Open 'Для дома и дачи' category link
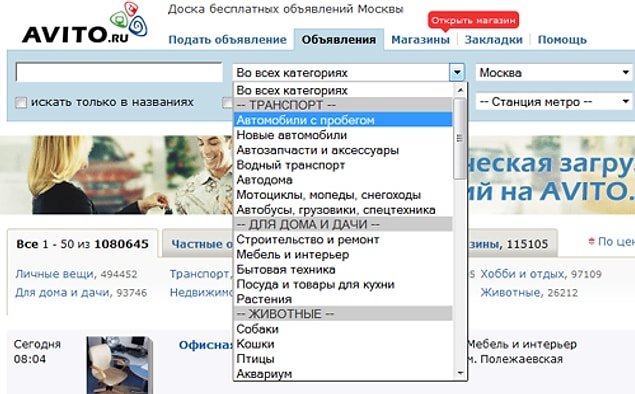The width and height of the screenshot is (635, 394). pyautogui.click(x=63, y=292)
